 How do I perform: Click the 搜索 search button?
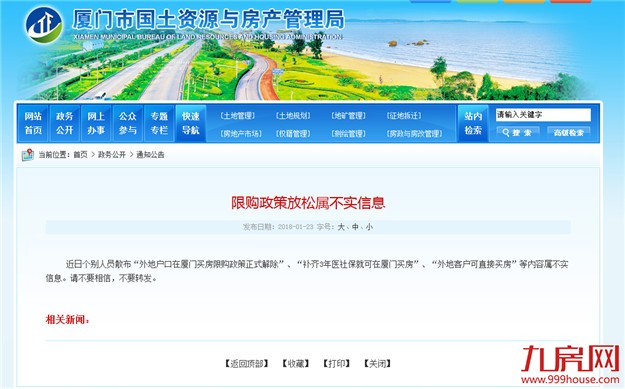tap(518, 133)
